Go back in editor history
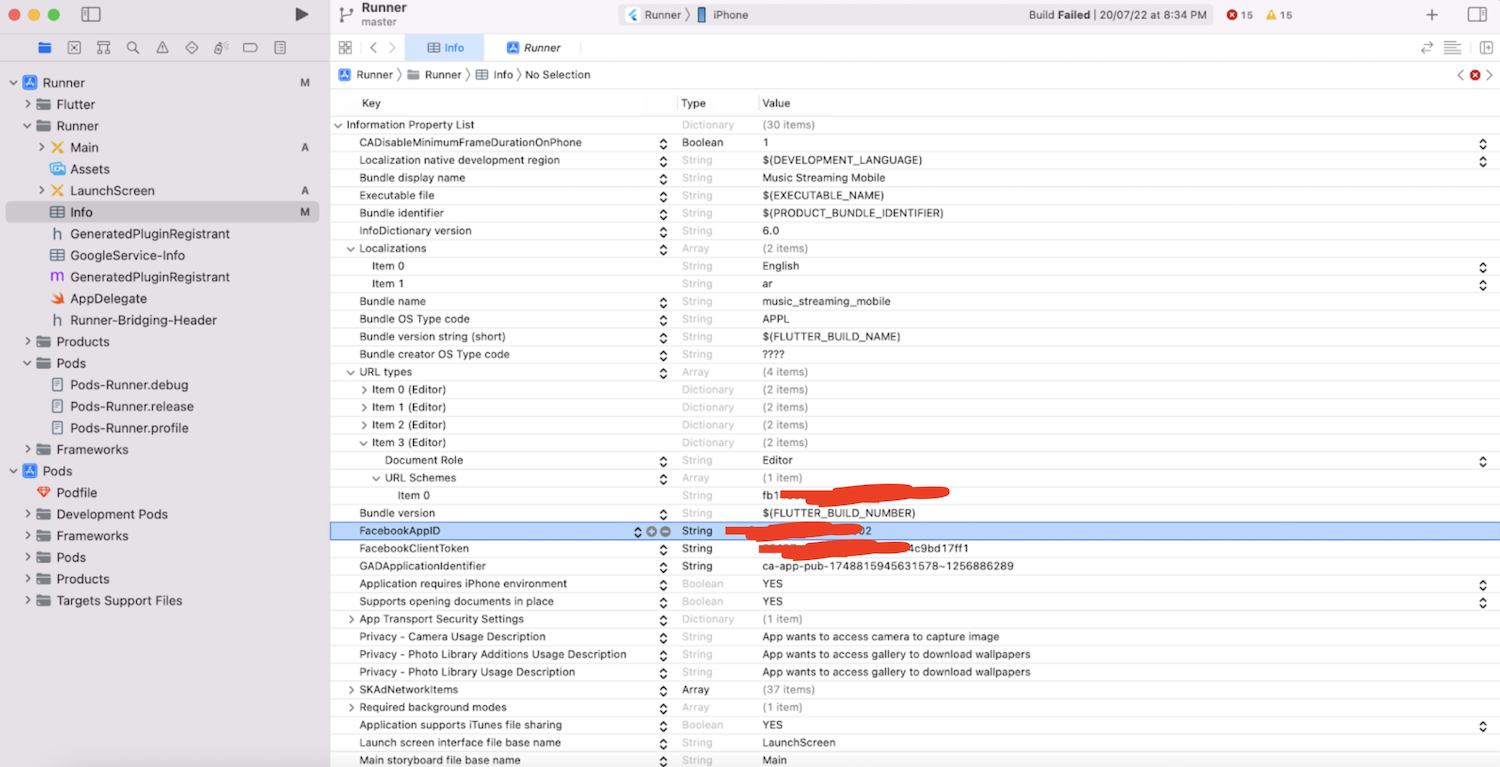 tap(373, 47)
